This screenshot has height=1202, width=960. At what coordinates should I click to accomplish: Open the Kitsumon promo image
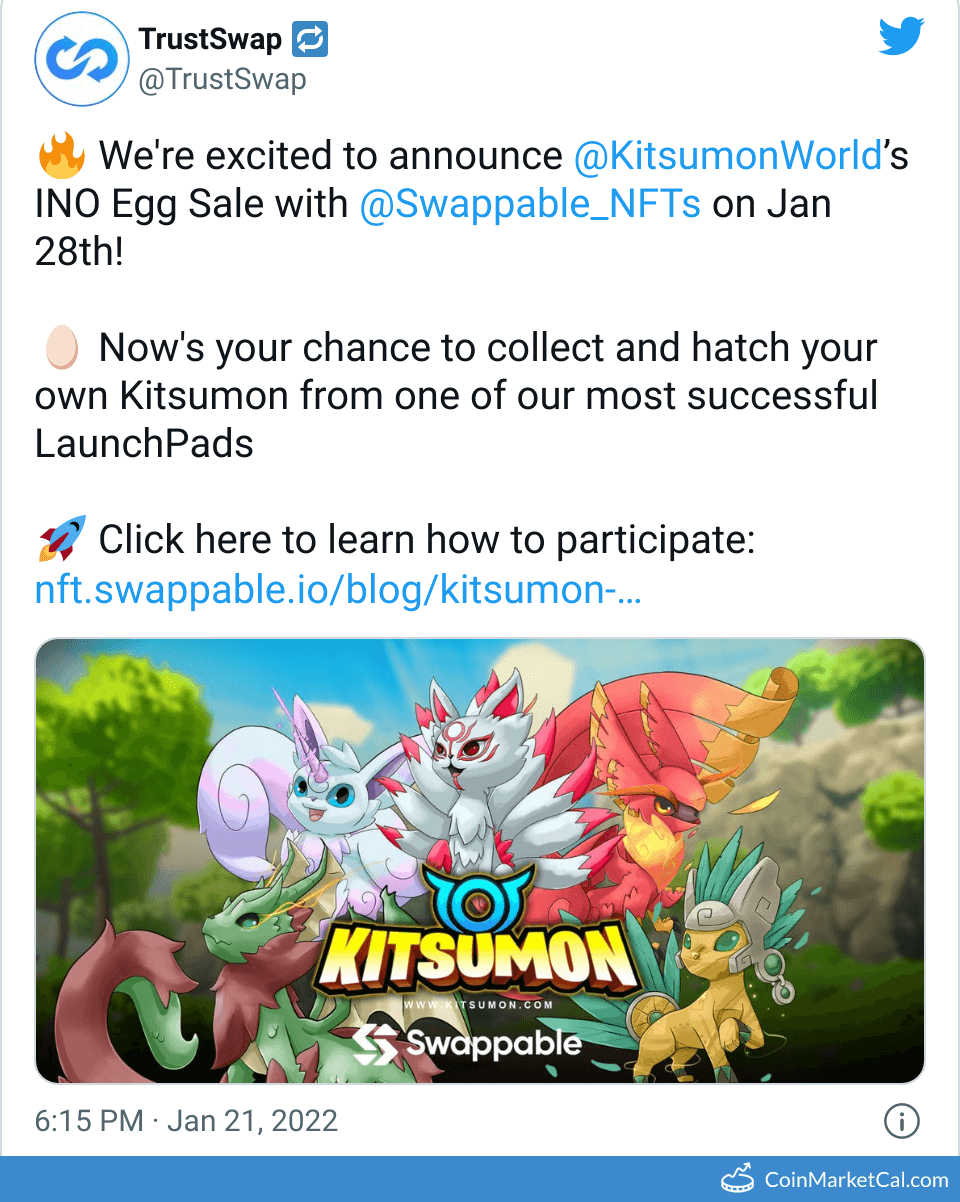pos(480,861)
